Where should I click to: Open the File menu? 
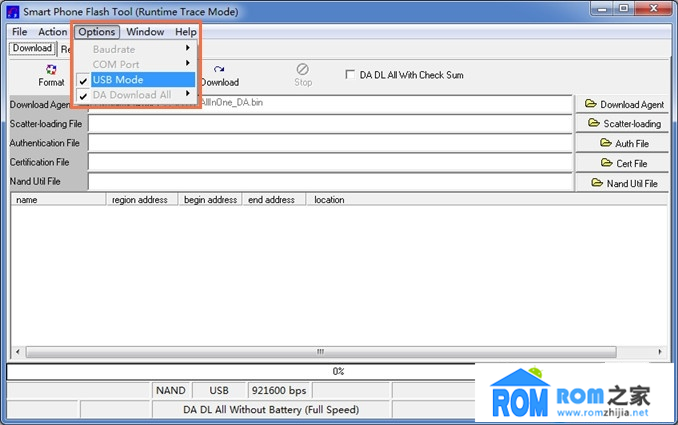point(19,32)
